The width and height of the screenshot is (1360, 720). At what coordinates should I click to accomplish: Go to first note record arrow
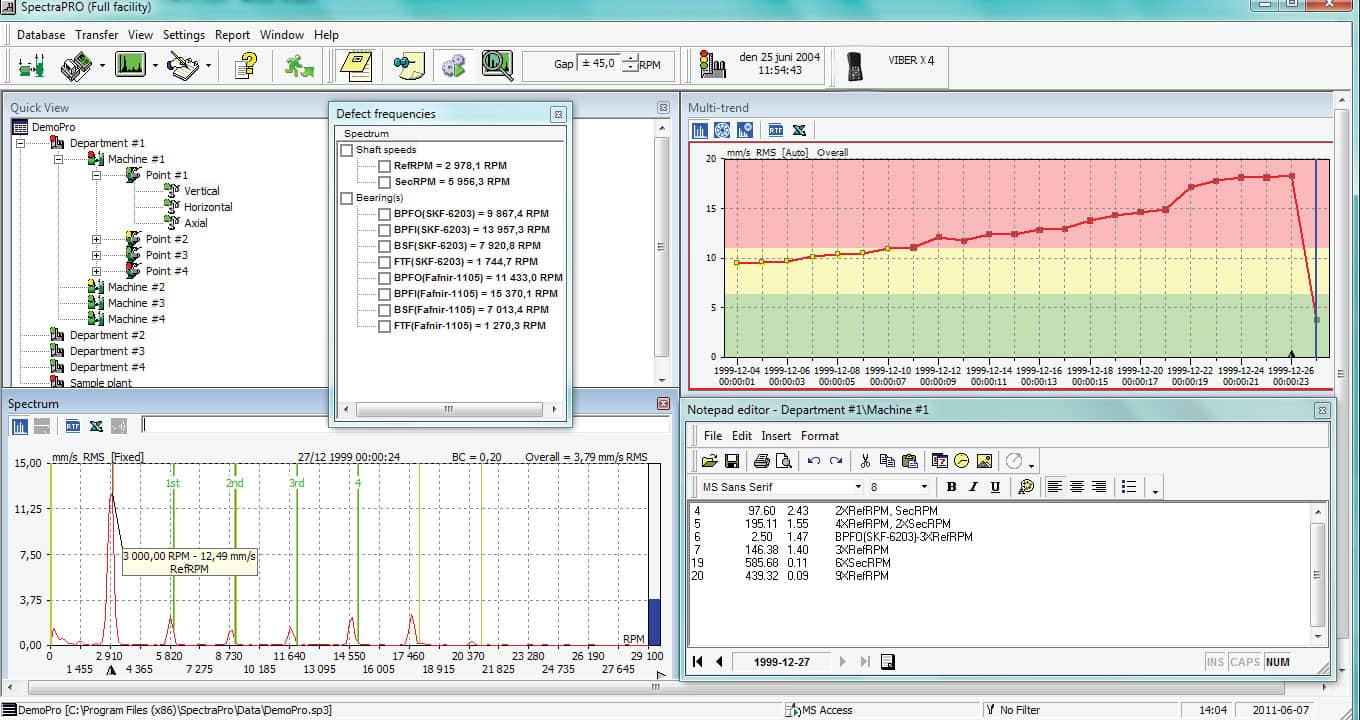click(x=698, y=662)
